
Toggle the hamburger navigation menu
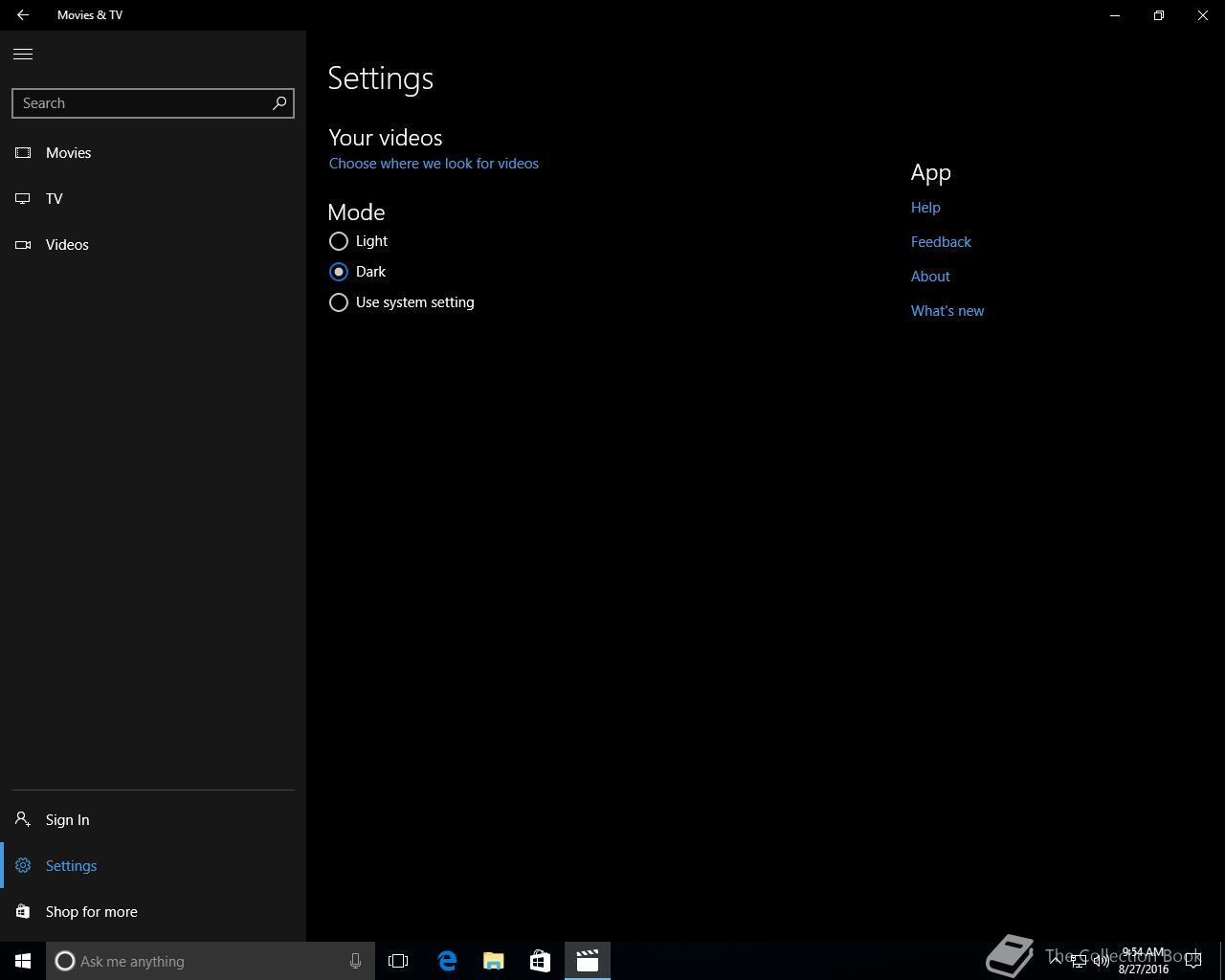(x=23, y=55)
